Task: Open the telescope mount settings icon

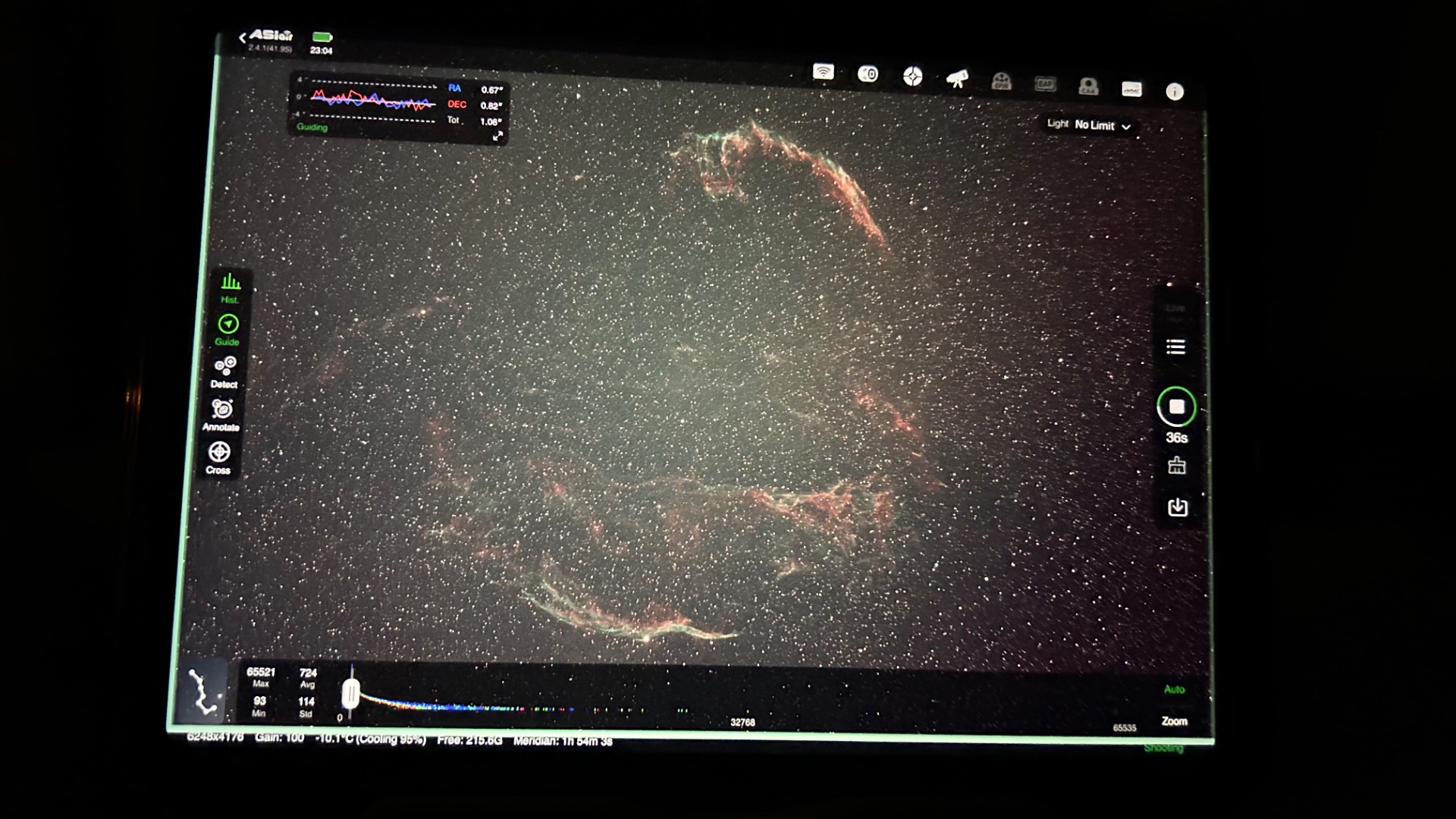Action: click(x=957, y=78)
